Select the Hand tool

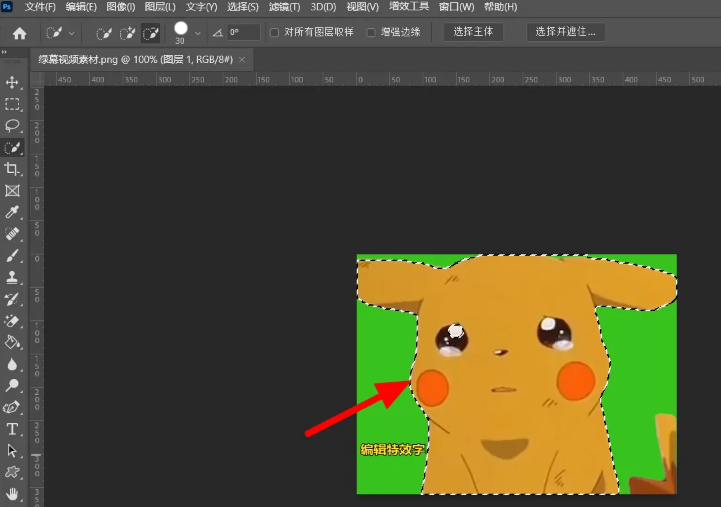[13, 494]
